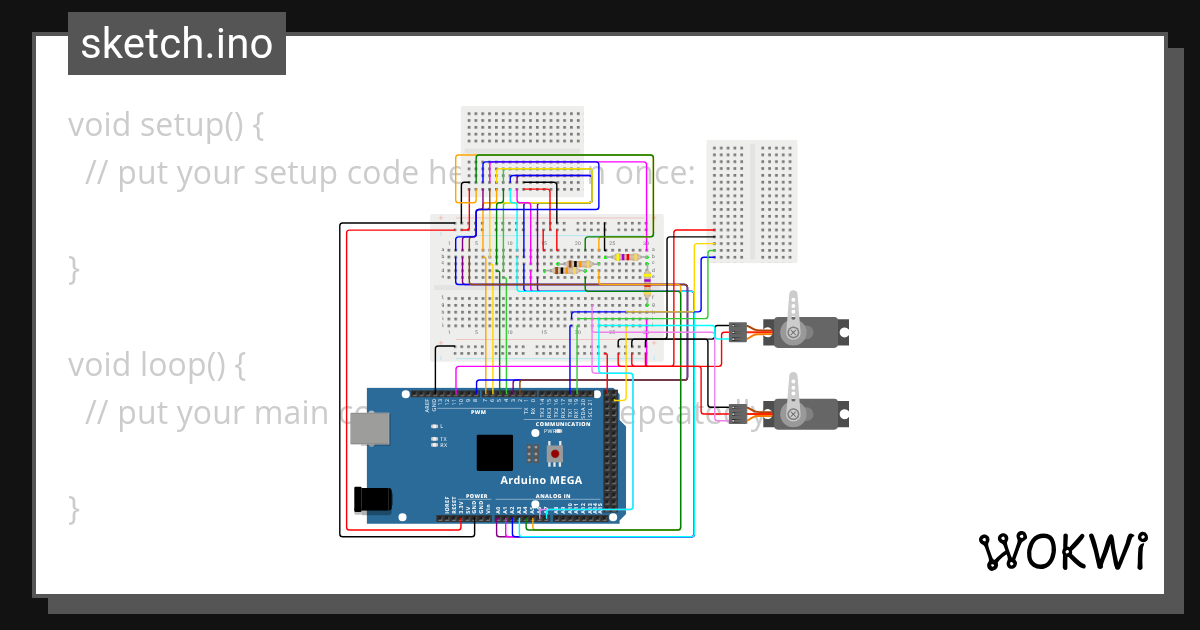The height and width of the screenshot is (630, 1200).
Task: Click the ICSP pin header near the reset button
Action: 532,453
